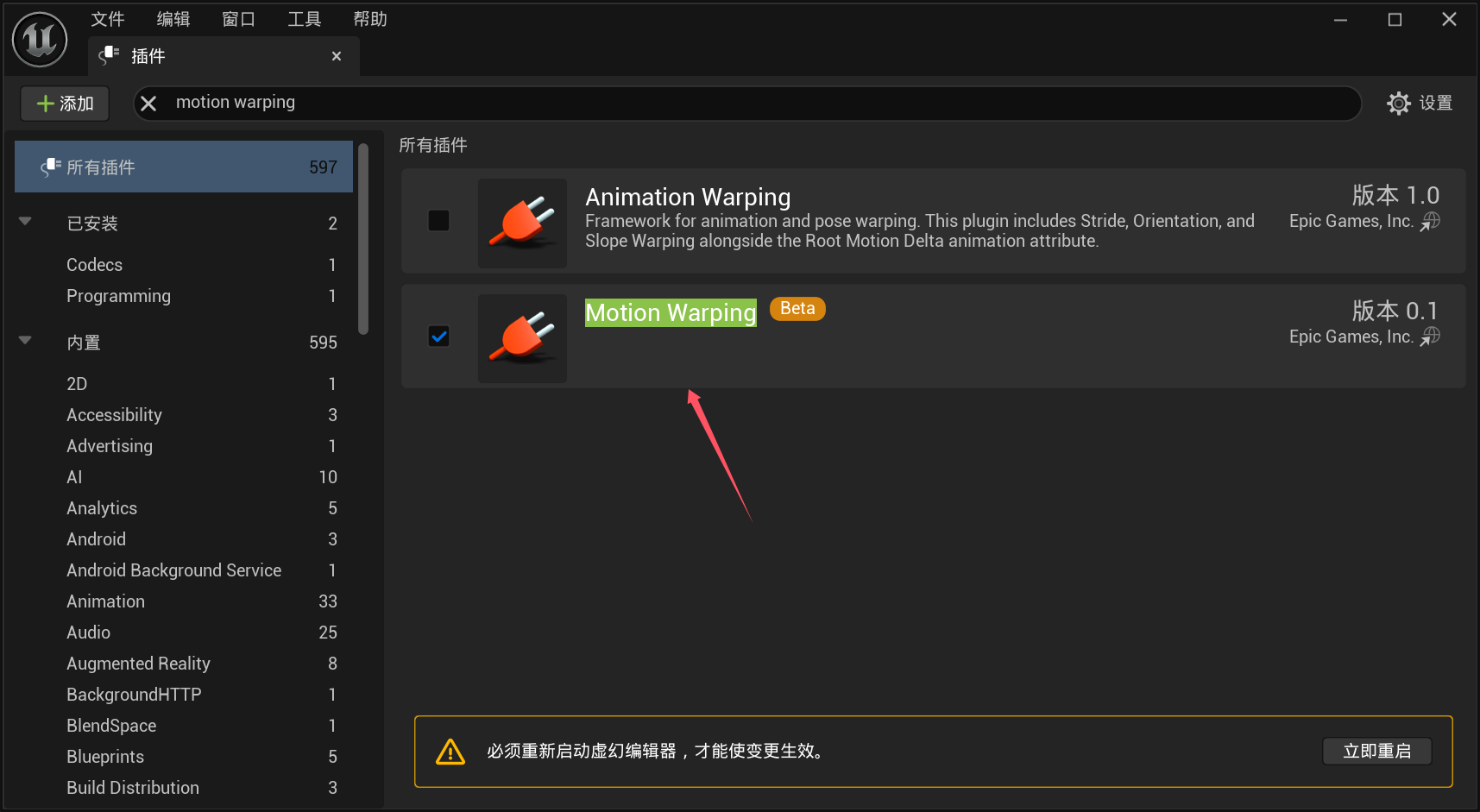Viewport: 1480px width, 812px height.
Task: Click 立即重启 to restart the editor
Action: [1377, 752]
